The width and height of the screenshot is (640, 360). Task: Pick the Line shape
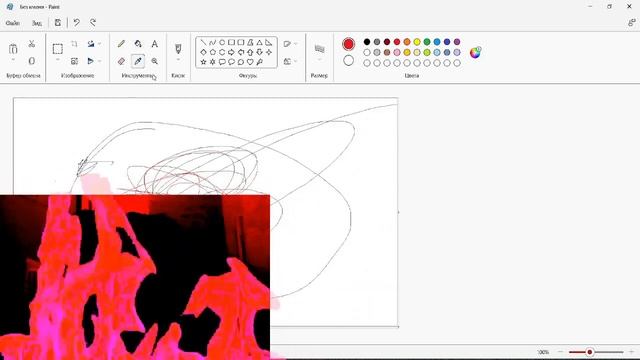203,42
